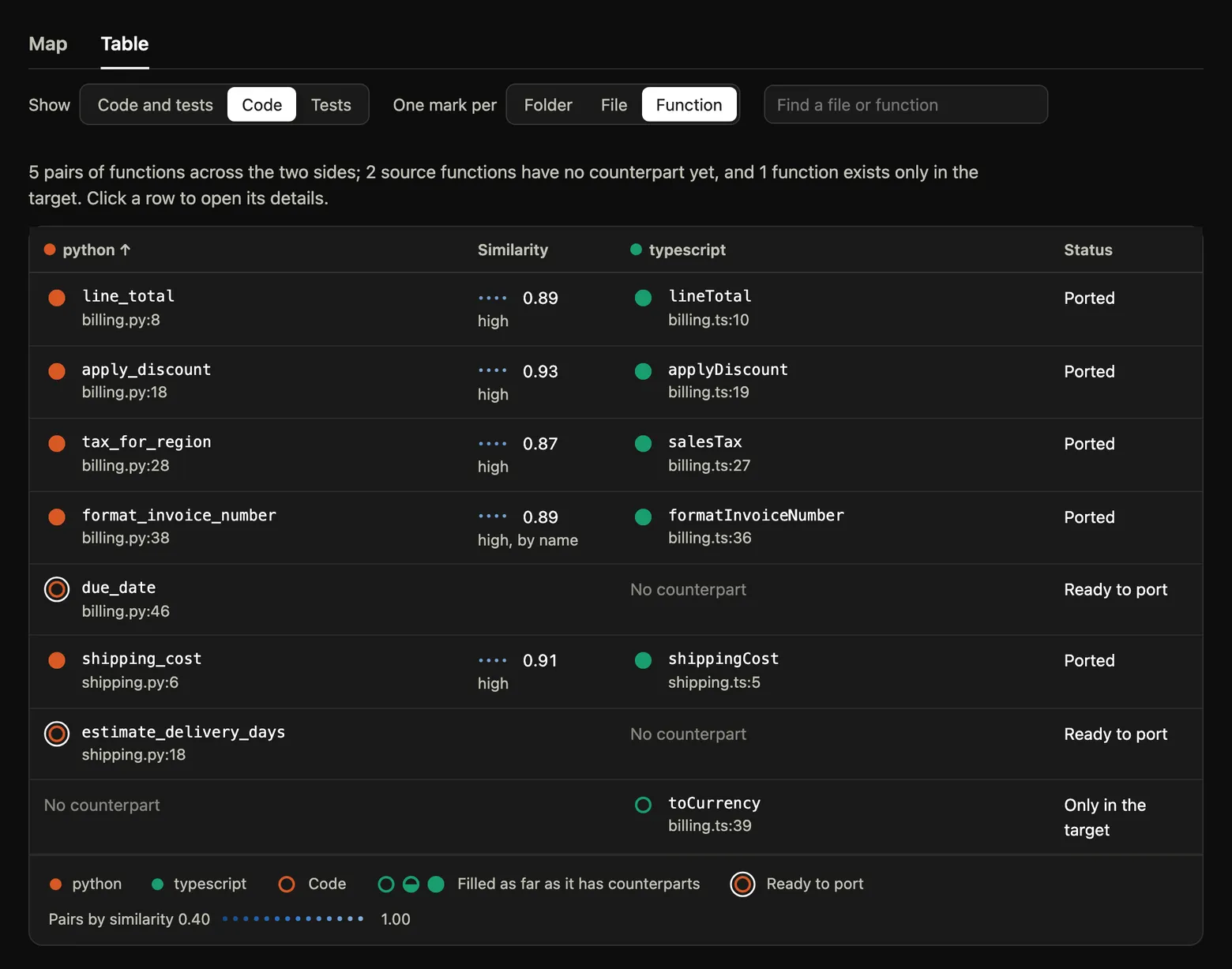Click orange dot next to line_total
This screenshot has height=969, width=1232.
57,298
